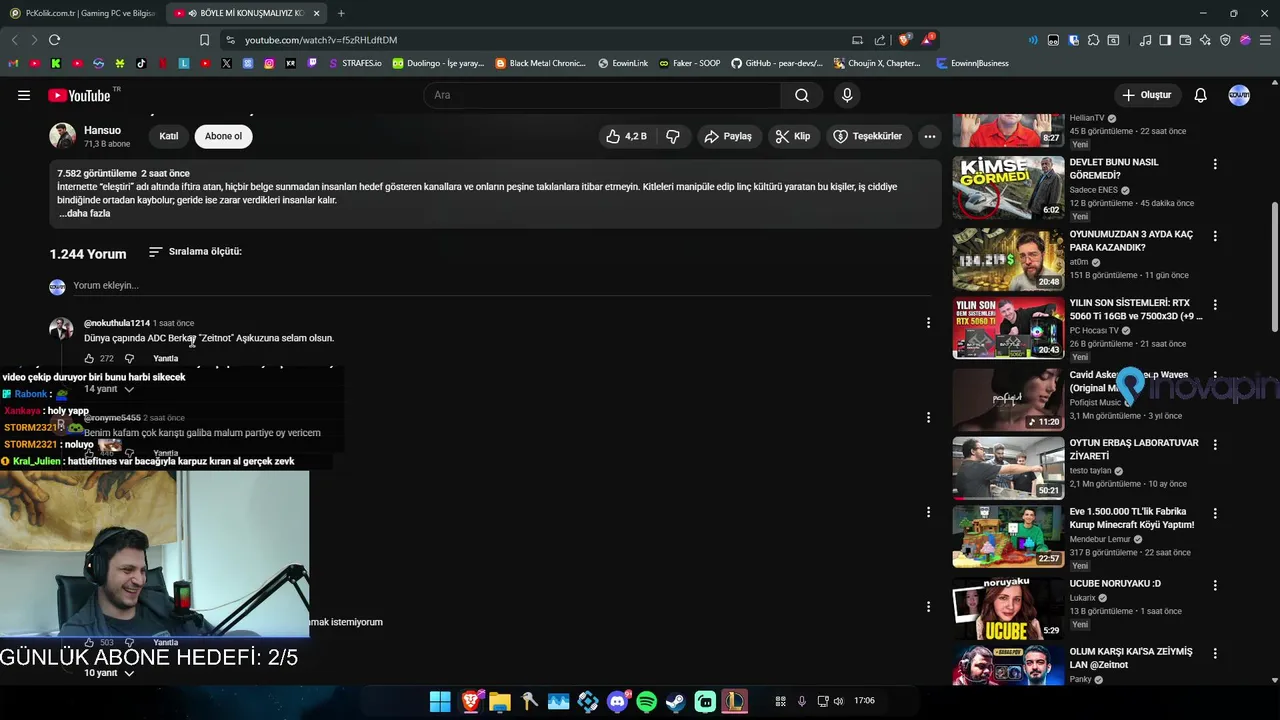
Task: Open the Black Metal Chronic bookmark
Action: pos(541,63)
